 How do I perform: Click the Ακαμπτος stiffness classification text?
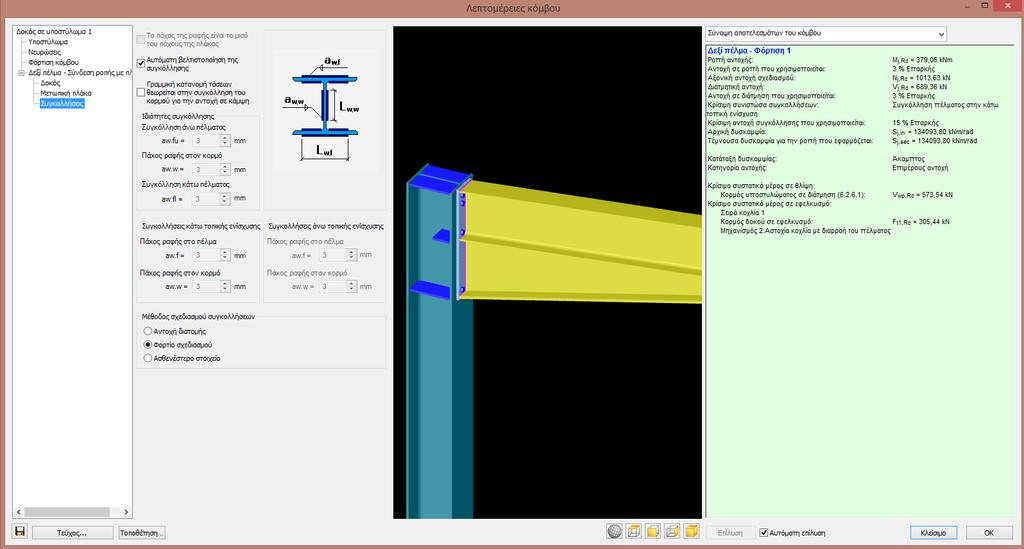908,159
